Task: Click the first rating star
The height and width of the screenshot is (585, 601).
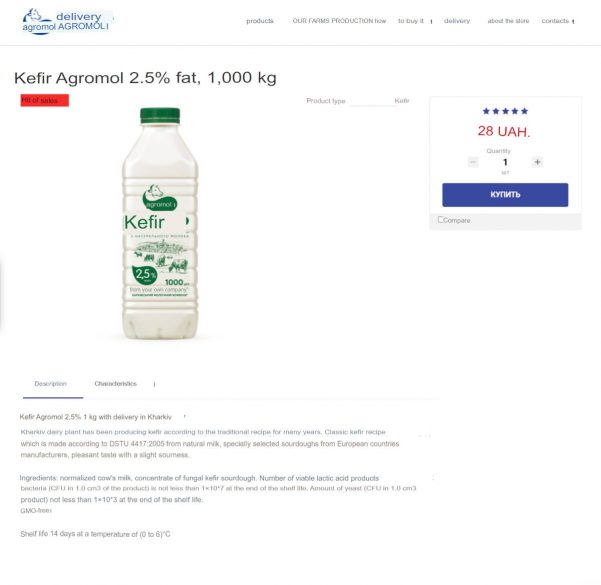Action: click(x=486, y=111)
